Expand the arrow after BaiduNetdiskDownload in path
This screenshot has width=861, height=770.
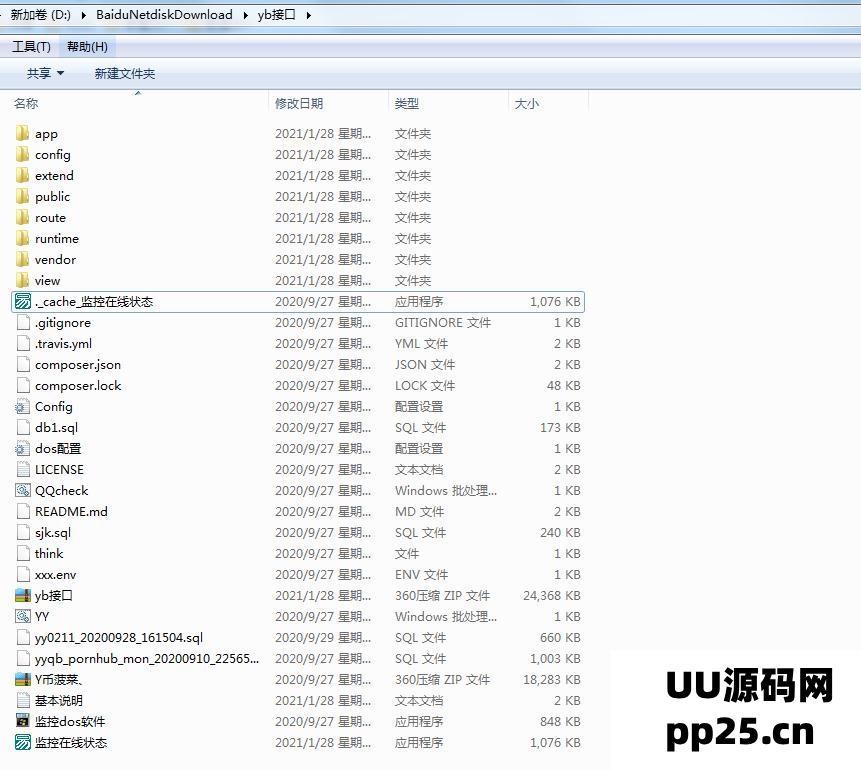pos(243,15)
